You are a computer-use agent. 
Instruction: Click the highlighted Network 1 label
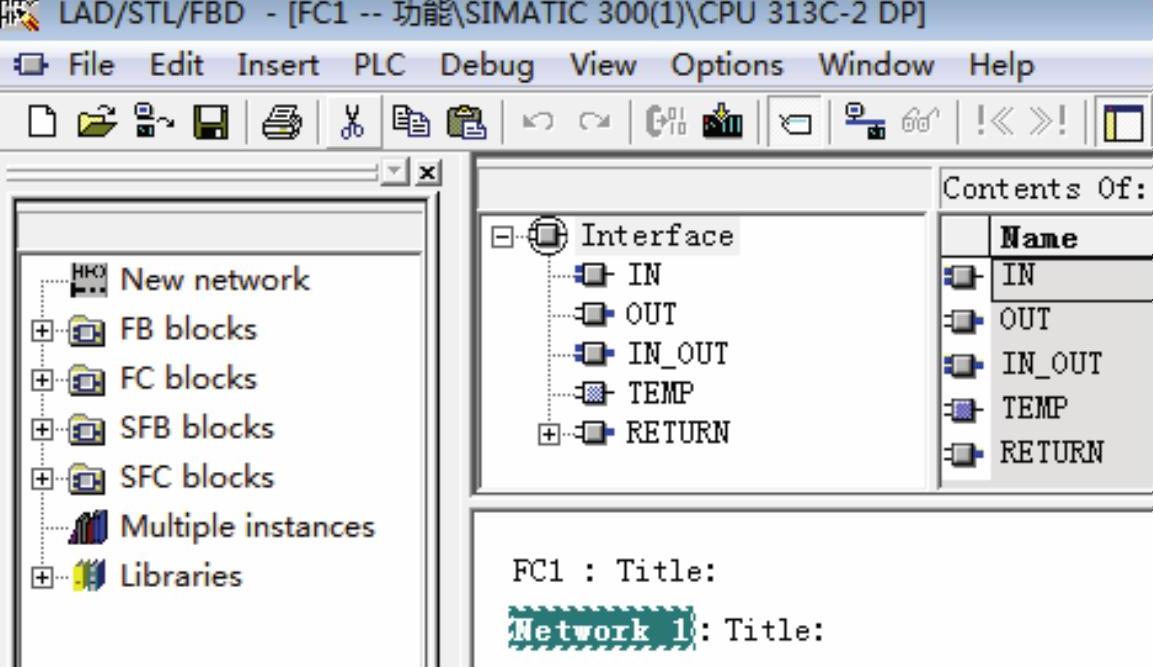pyautogui.click(x=602, y=629)
